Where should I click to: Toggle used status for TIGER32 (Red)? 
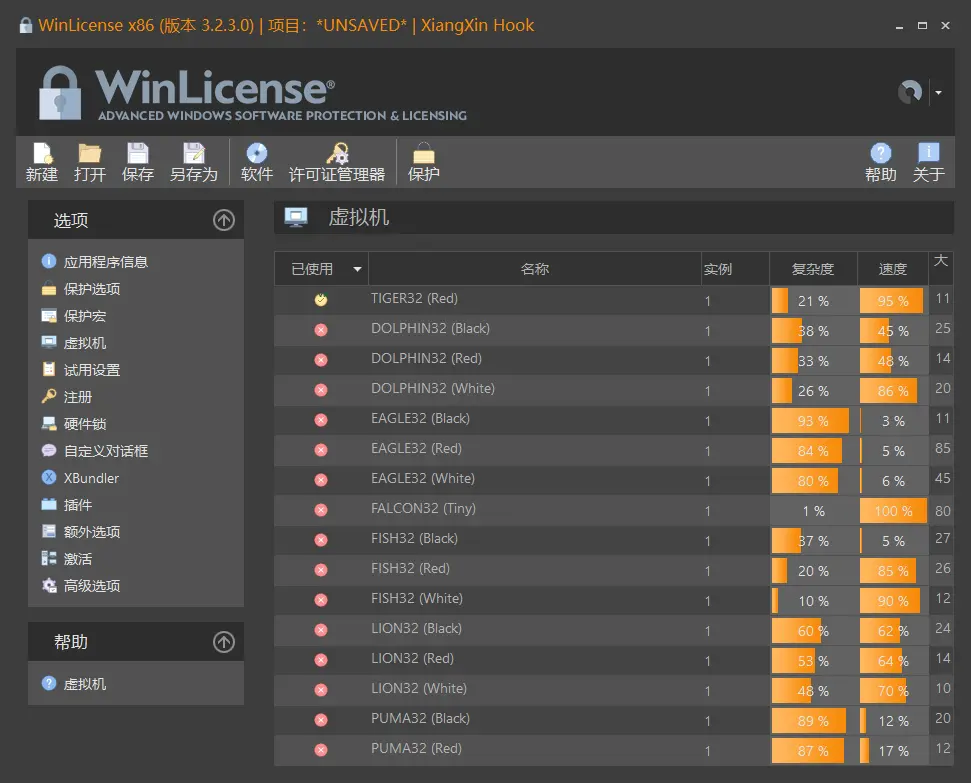[321, 300]
